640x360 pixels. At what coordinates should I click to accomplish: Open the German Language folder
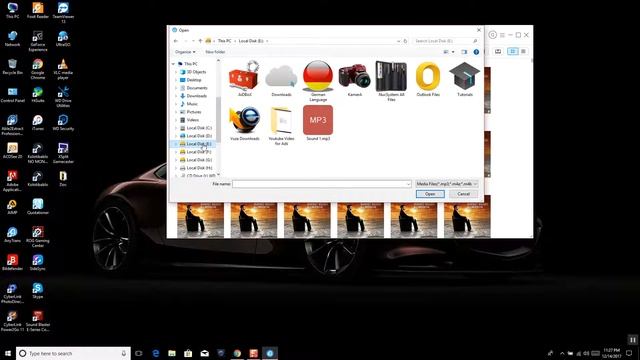[318, 81]
